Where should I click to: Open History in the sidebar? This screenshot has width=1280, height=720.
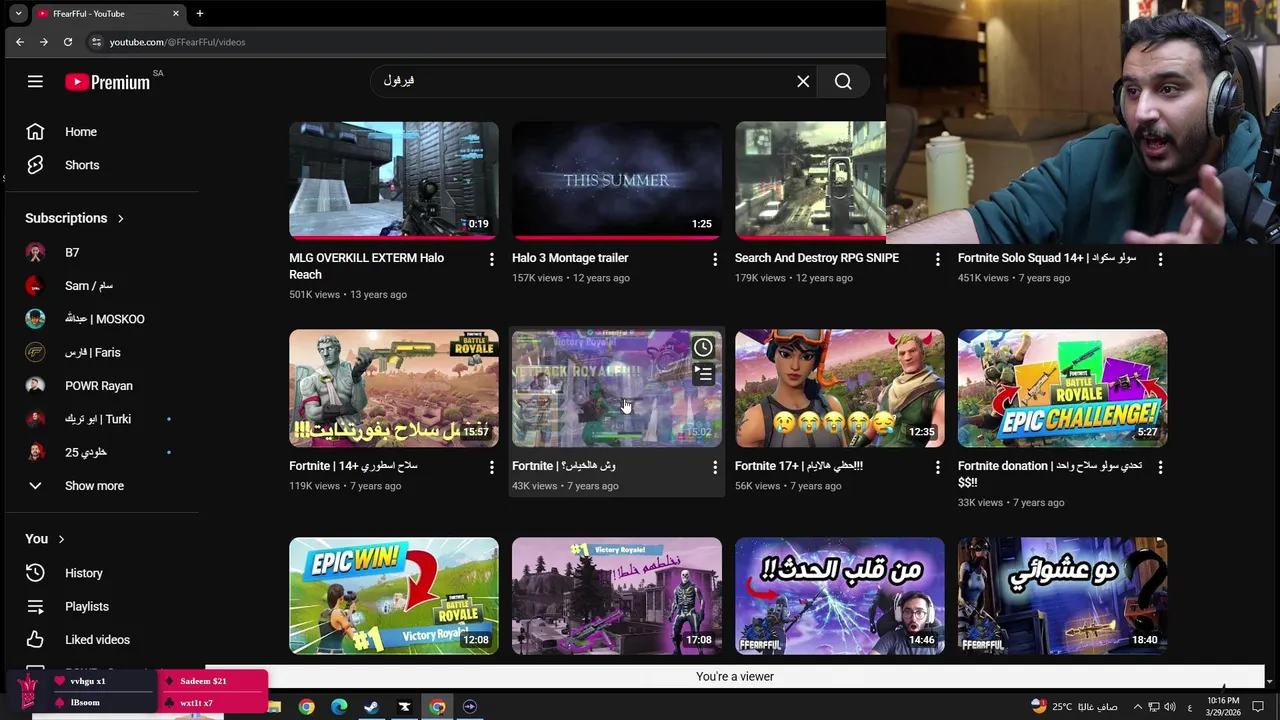click(x=101, y=573)
